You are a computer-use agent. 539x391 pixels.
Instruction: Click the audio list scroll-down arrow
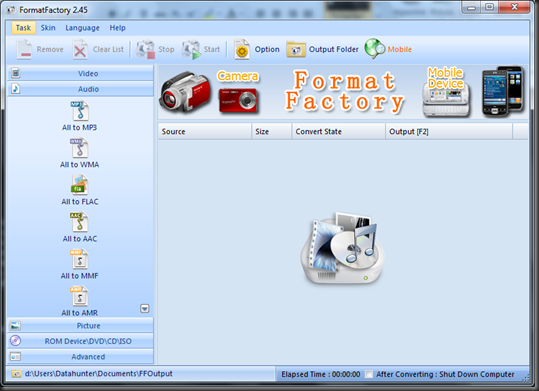[x=145, y=308]
